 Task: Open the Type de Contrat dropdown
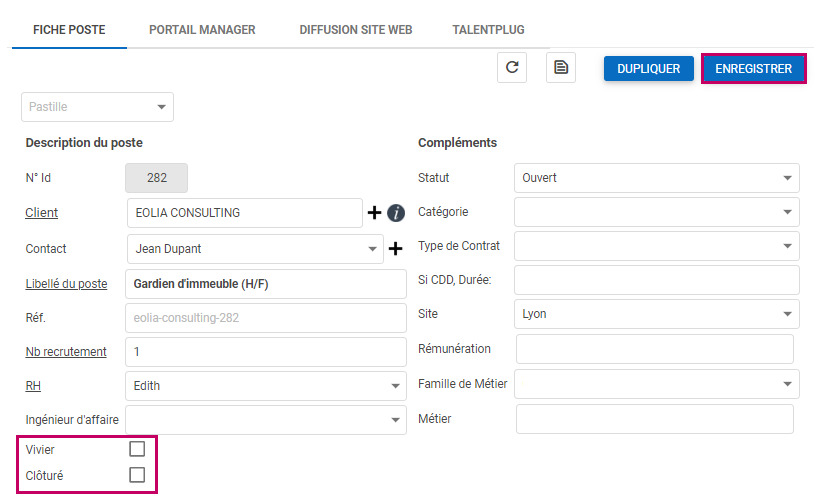coord(656,246)
